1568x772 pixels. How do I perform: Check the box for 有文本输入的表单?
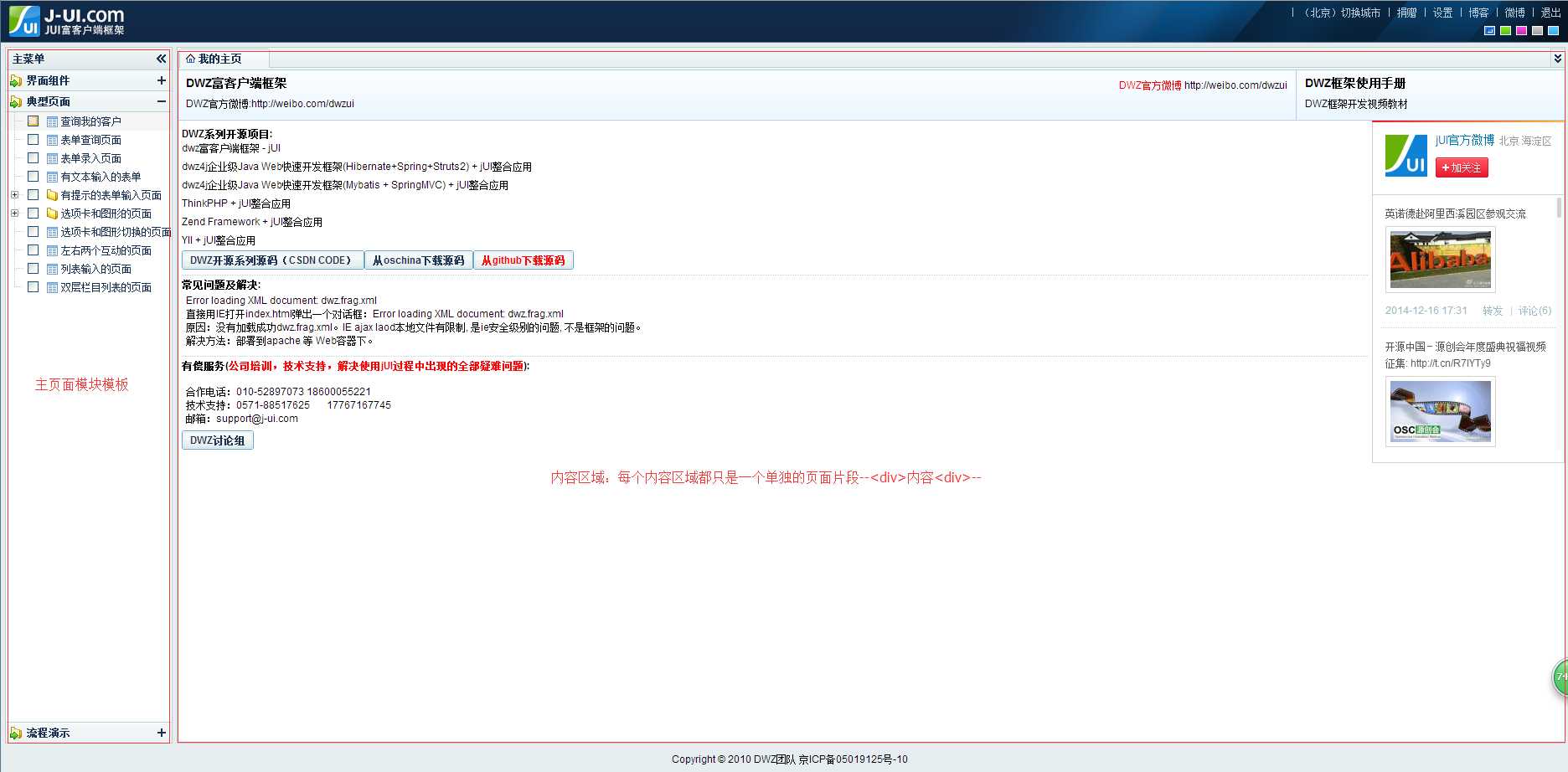[34, 177]
